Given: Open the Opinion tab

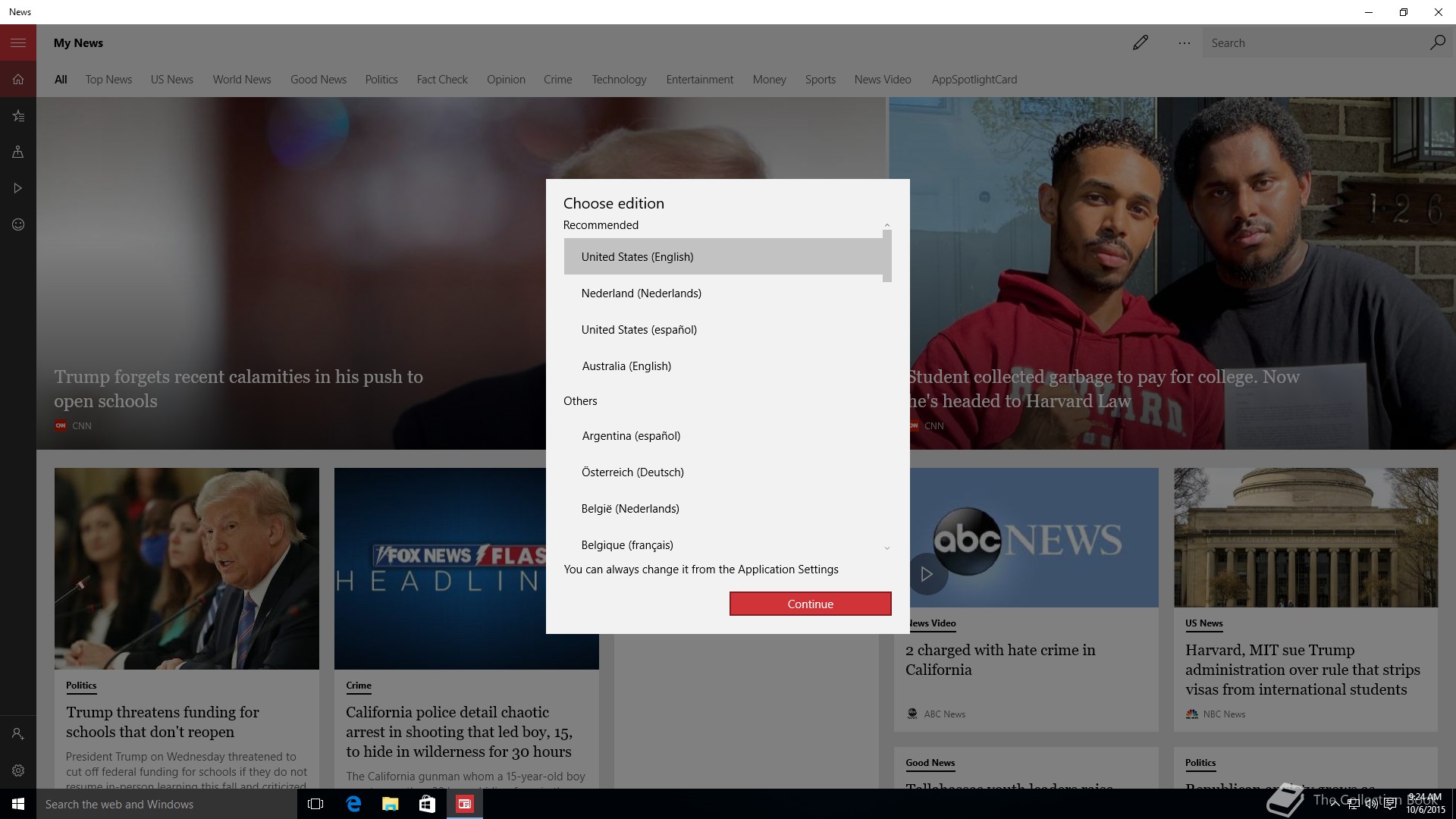Looking at the screenshot, I should (506, 80).
